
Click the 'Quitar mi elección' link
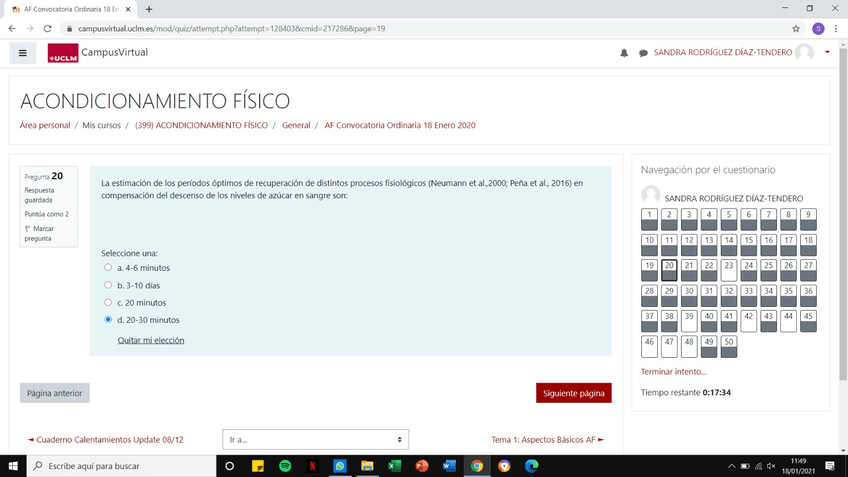[151, 340]
